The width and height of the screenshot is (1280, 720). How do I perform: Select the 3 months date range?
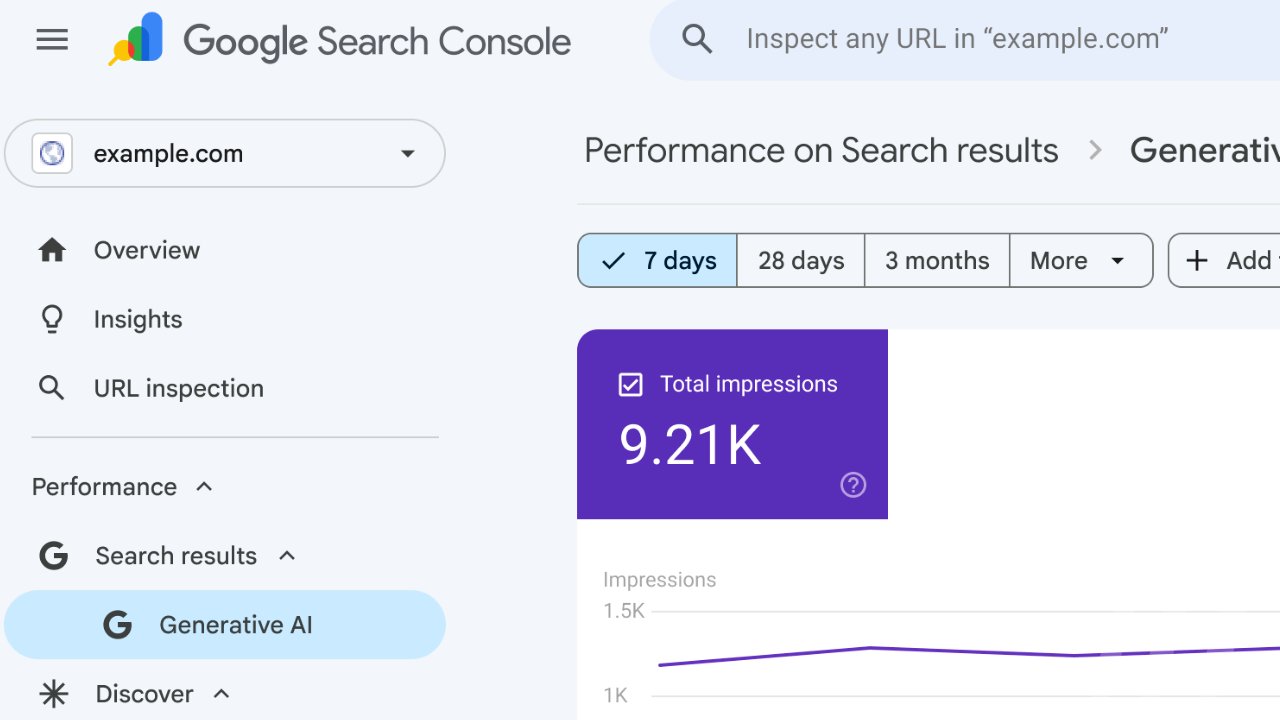point(937,261)
